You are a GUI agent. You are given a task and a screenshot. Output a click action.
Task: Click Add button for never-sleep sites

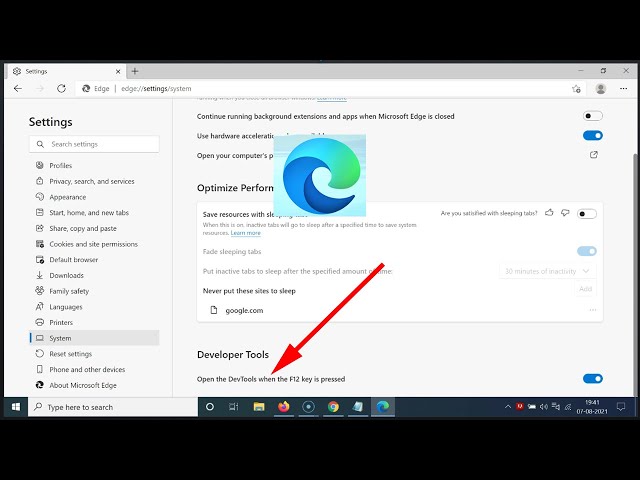pyautogui.click(x=585, y=289)
